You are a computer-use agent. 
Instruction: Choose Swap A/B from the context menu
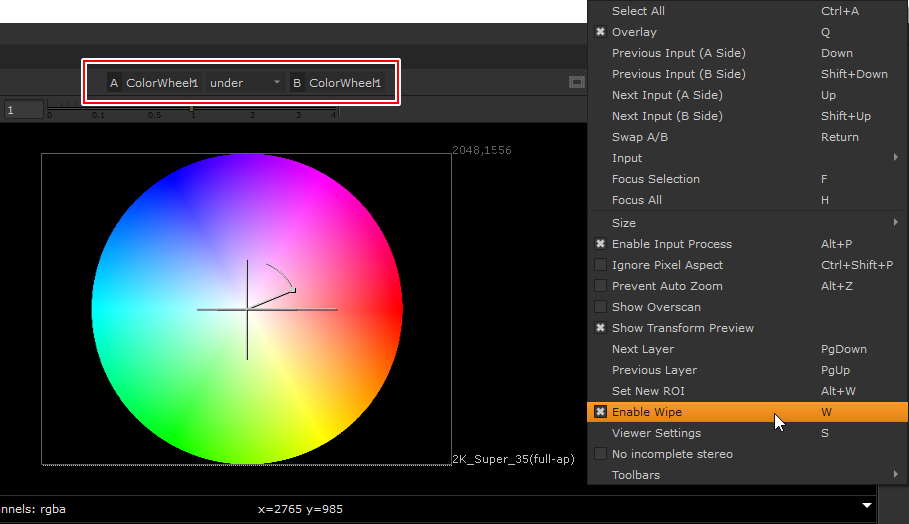tap(640, 137)
